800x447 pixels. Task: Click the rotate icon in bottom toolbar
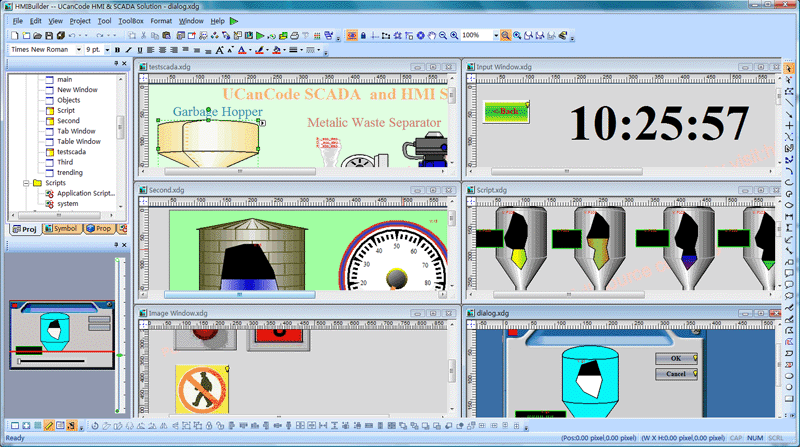[x=95, y=426]
